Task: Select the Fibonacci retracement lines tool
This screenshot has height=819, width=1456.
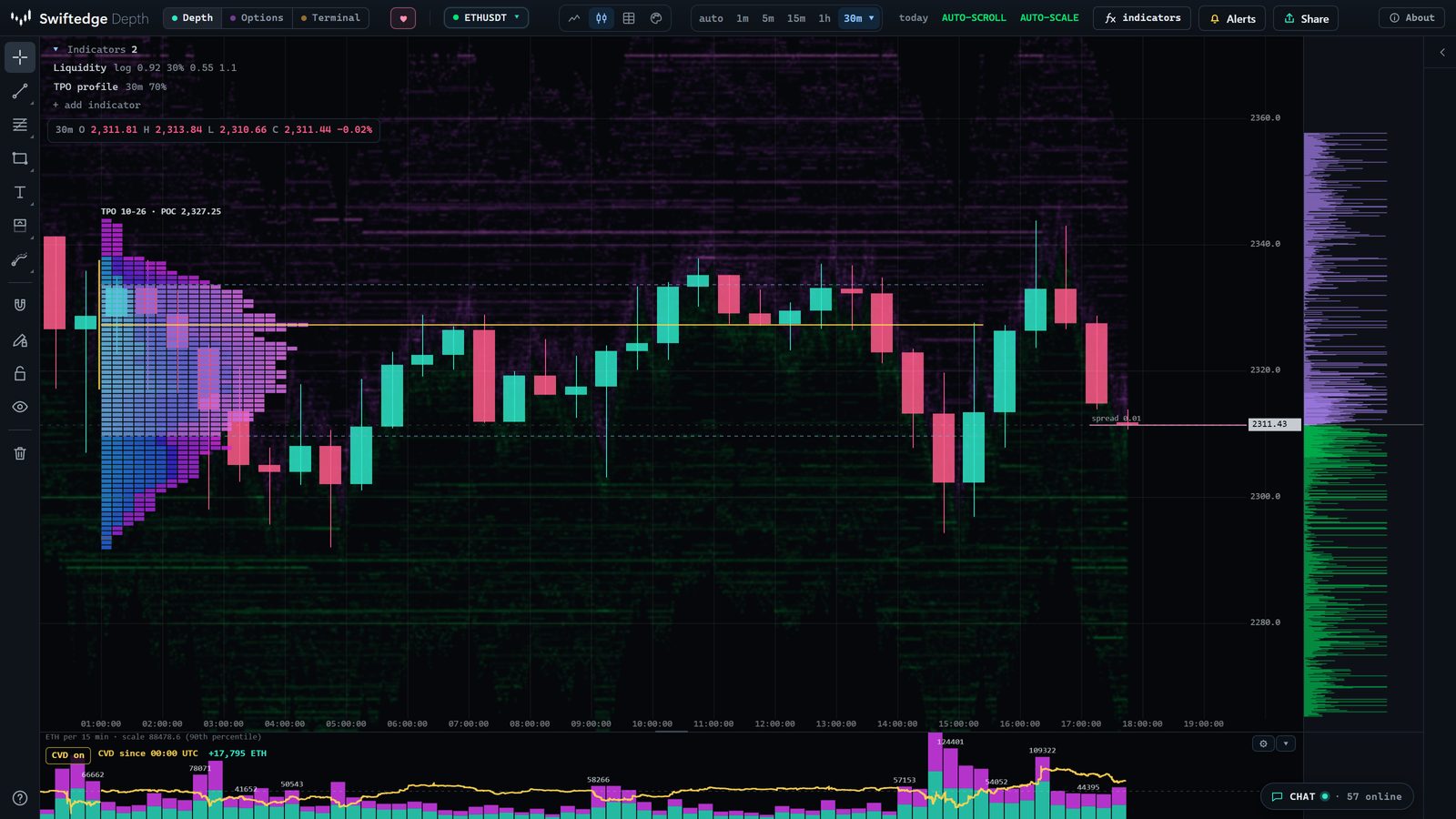Action: point(20,125)
